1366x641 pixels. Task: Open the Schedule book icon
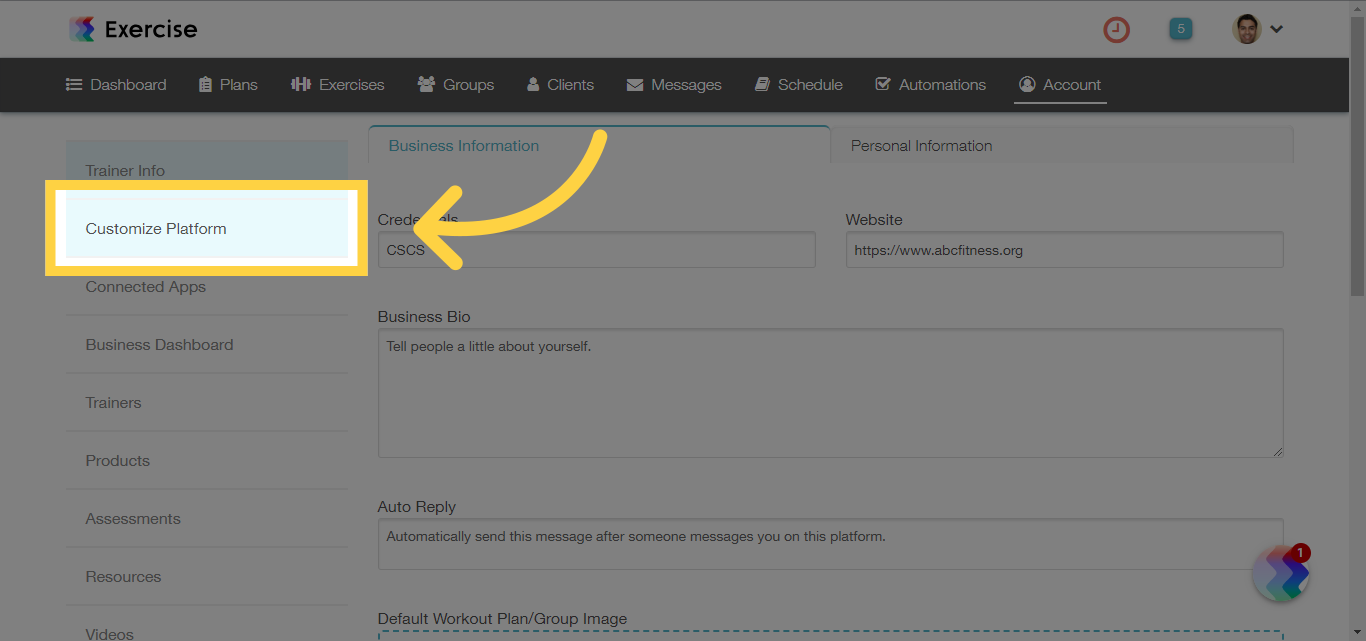762,84
